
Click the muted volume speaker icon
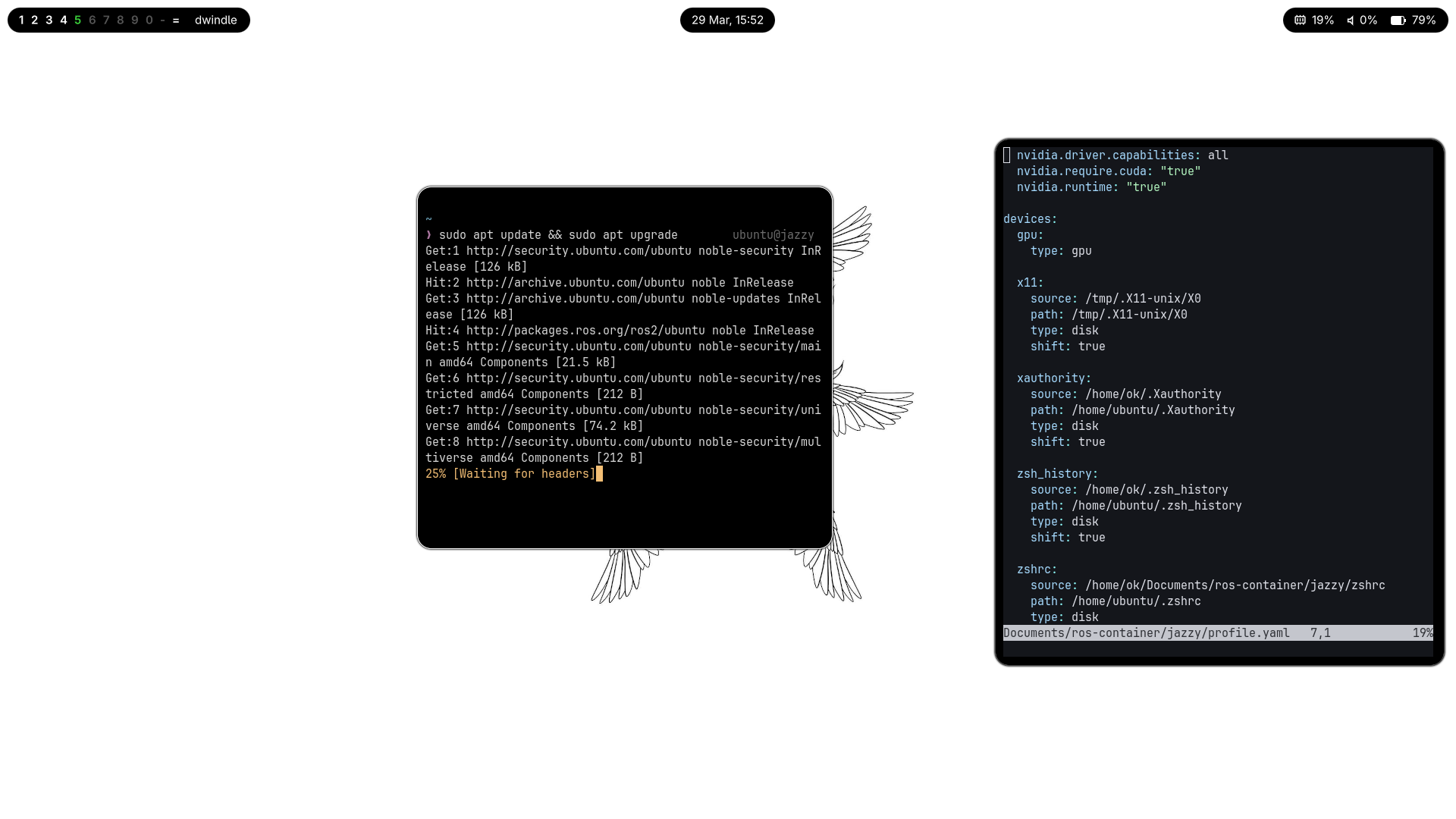[1350, 20]
